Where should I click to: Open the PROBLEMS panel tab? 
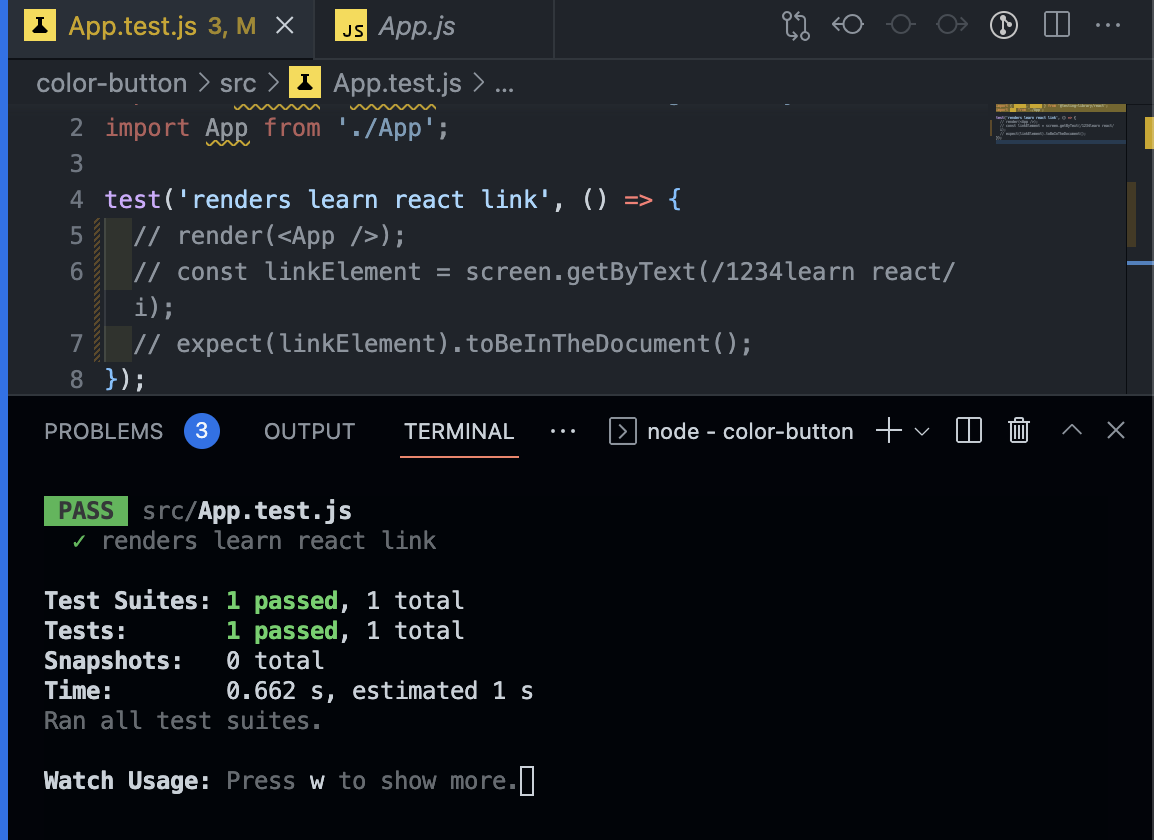104,431
